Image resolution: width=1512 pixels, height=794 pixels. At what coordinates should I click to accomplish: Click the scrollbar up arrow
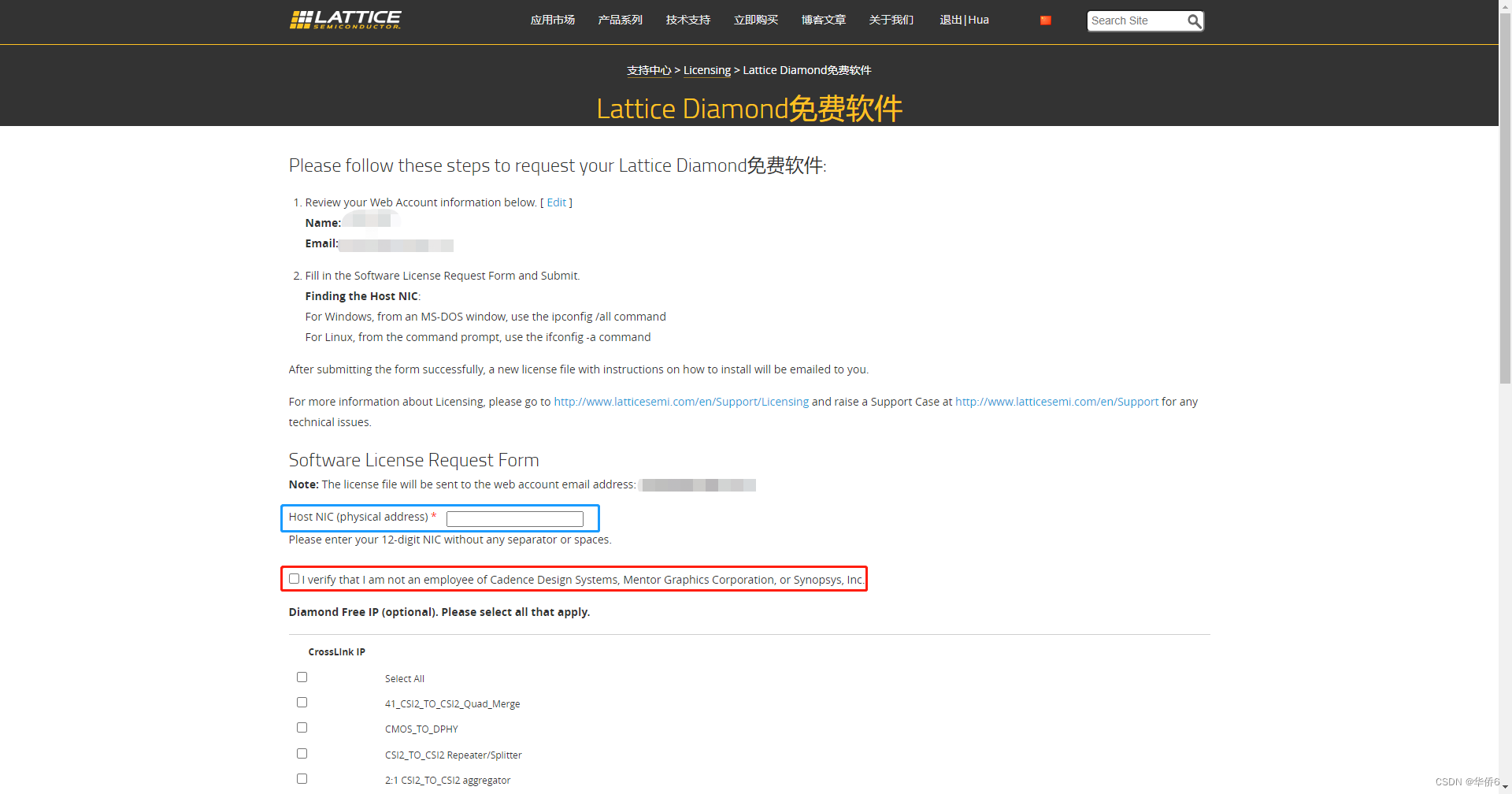click(x=1505, y=6)
